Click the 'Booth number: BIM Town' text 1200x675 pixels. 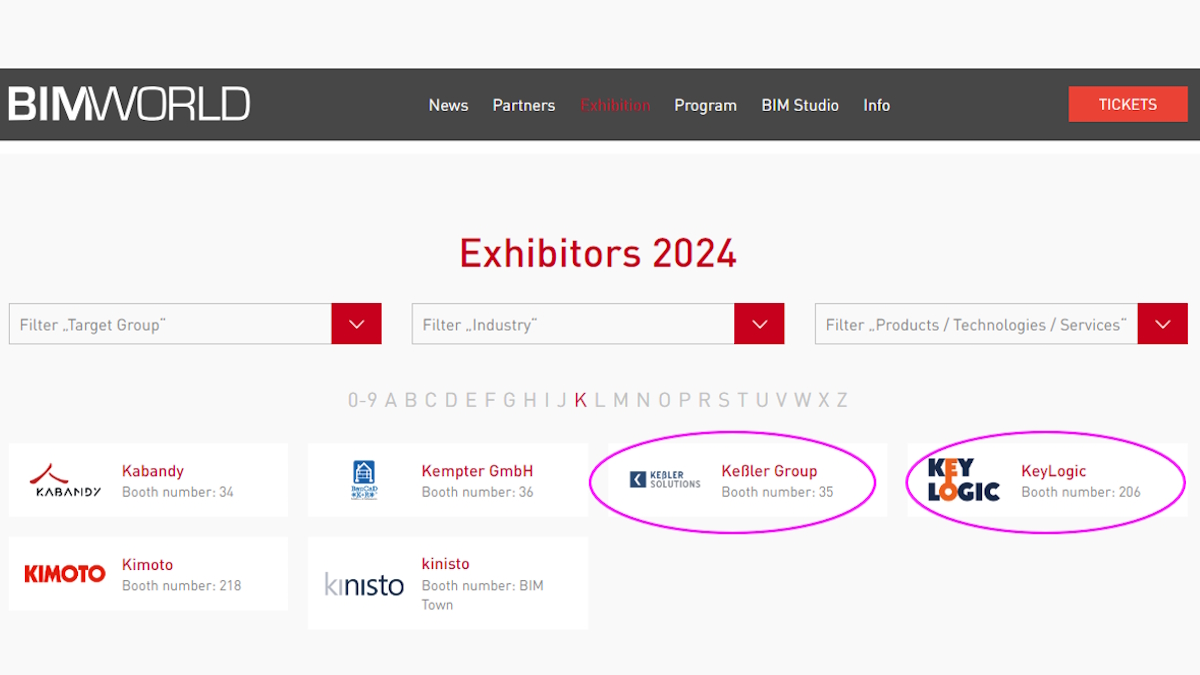(483, 595)
